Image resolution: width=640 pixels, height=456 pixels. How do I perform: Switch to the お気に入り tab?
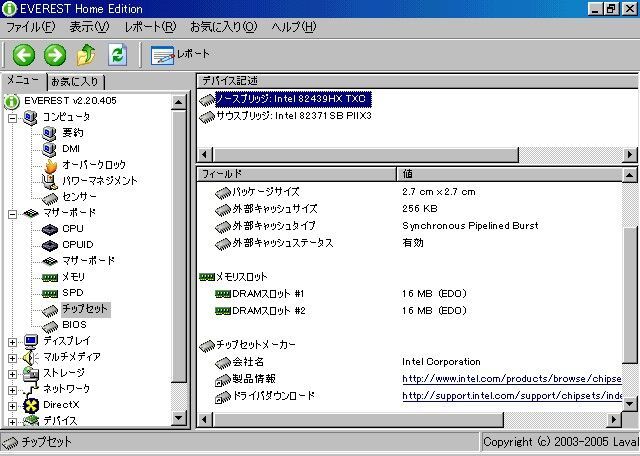coord(76,82)
